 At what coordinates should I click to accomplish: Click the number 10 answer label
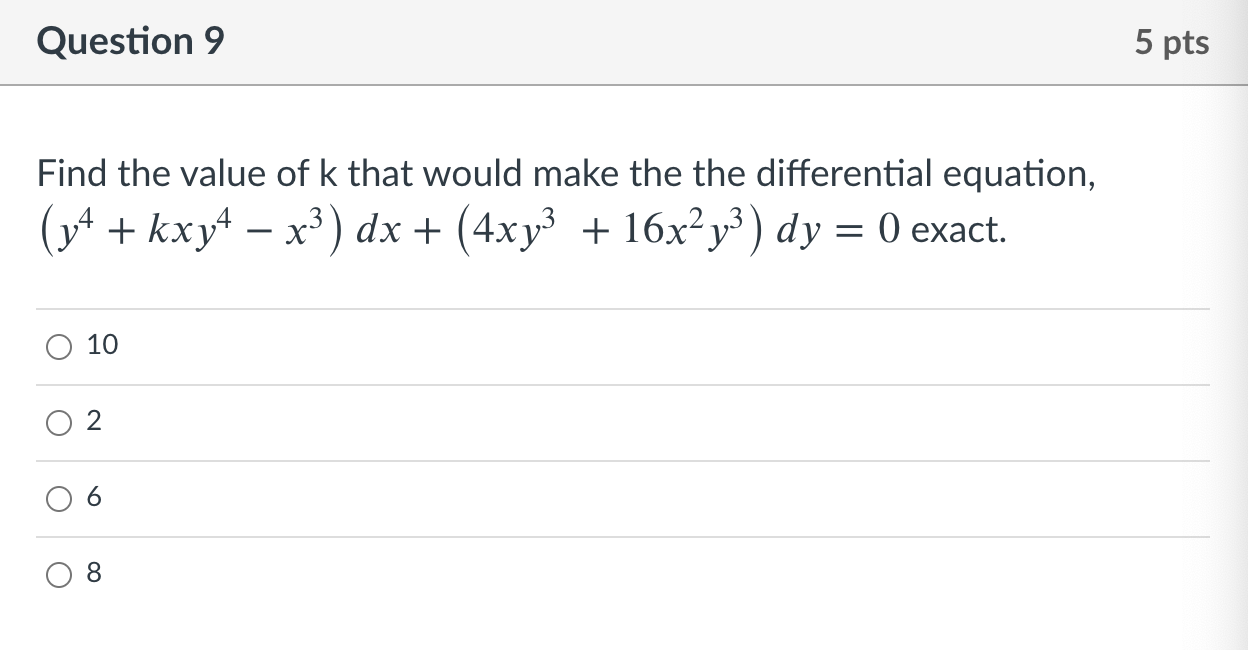click(103, 345)
